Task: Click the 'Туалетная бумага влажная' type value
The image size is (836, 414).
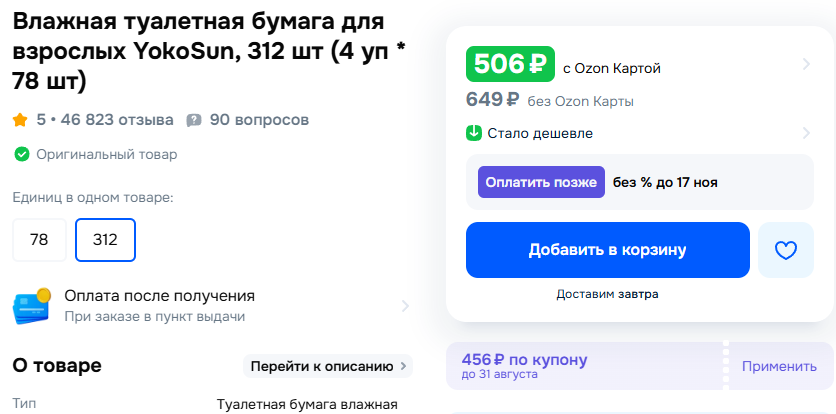Action: click(x=307, y=404)
